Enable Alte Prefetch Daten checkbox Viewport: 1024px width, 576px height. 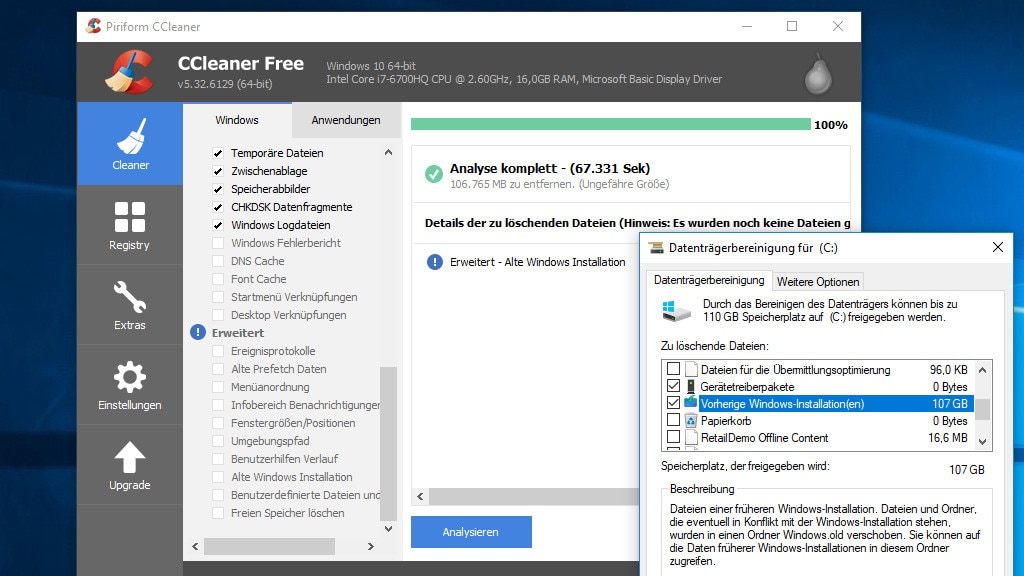(218, 369)
